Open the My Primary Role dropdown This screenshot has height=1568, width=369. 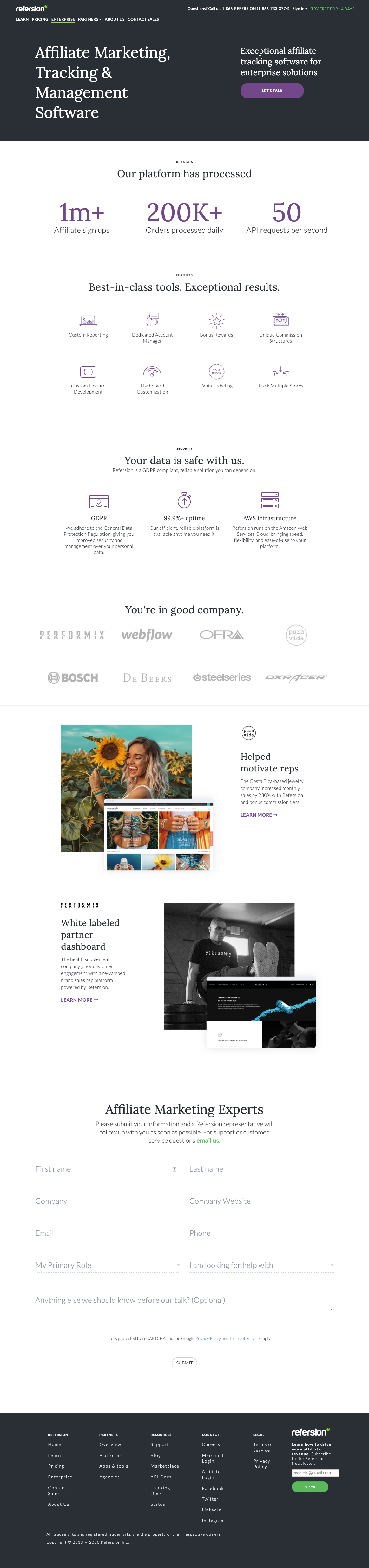[x=108, y=1265]
